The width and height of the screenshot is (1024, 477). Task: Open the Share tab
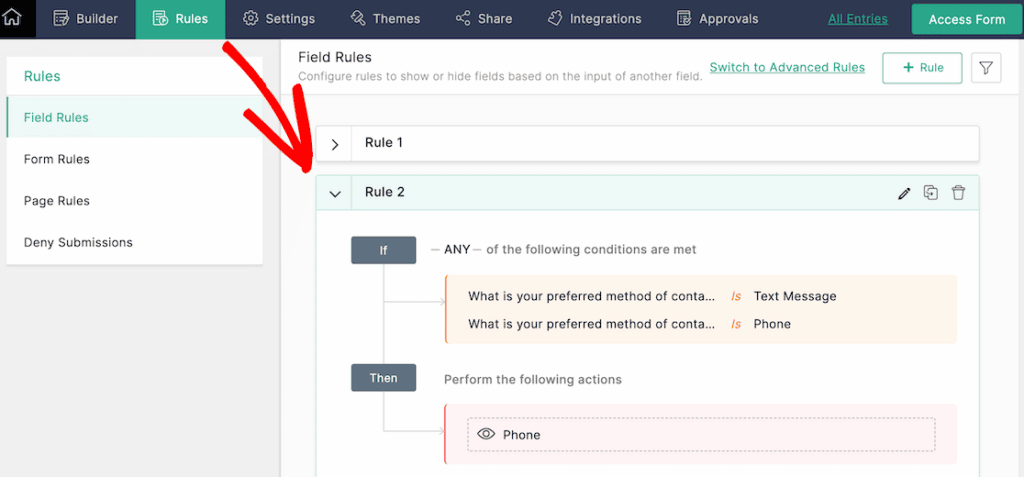click(484, 19)
